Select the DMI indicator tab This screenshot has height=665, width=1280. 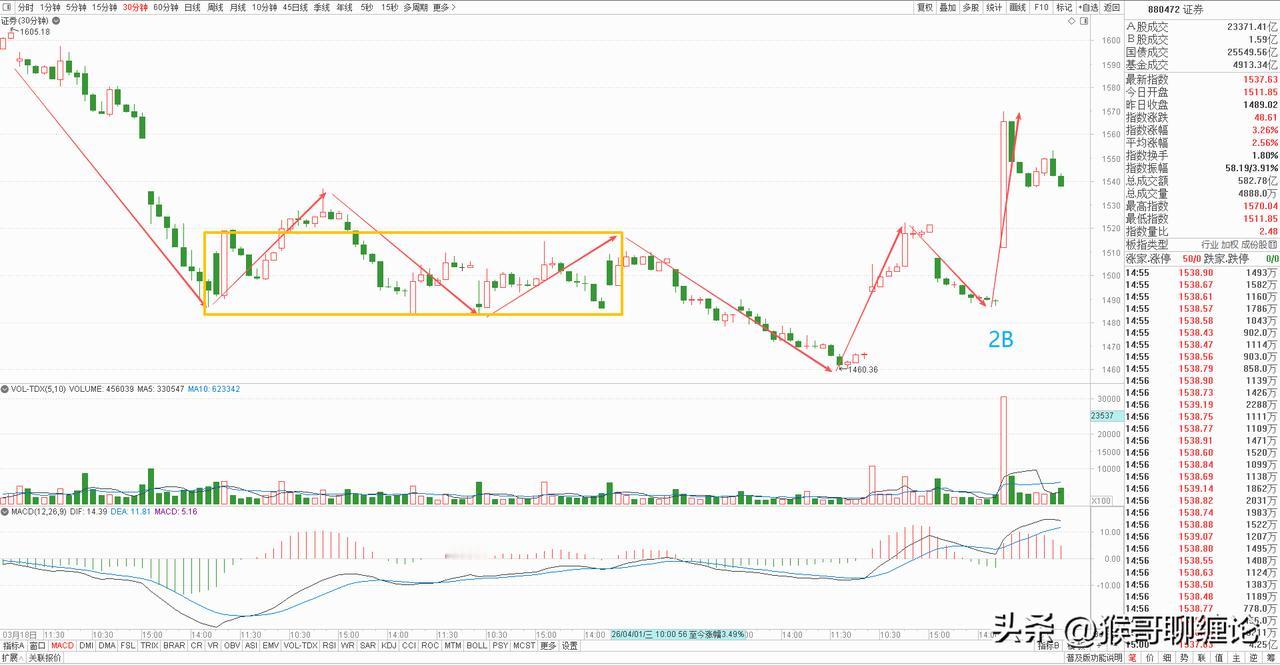[x=86, y=646]
